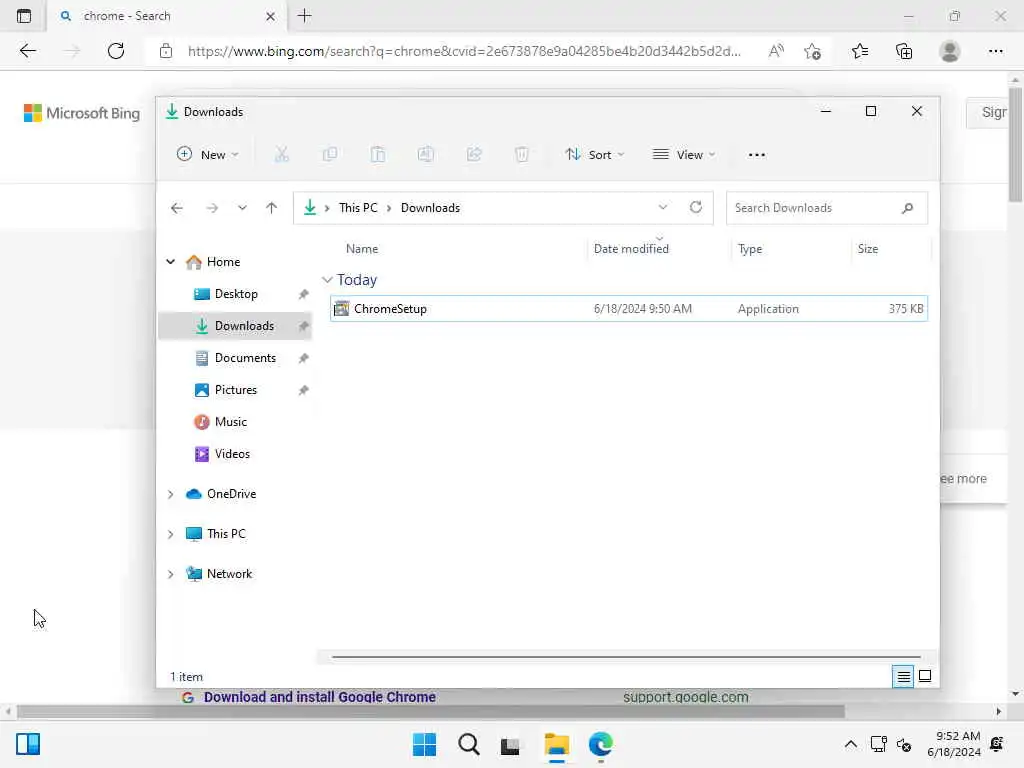The image size is (1024, 768).
Task: Show hidden system tray icons
Action: [850, 744]
